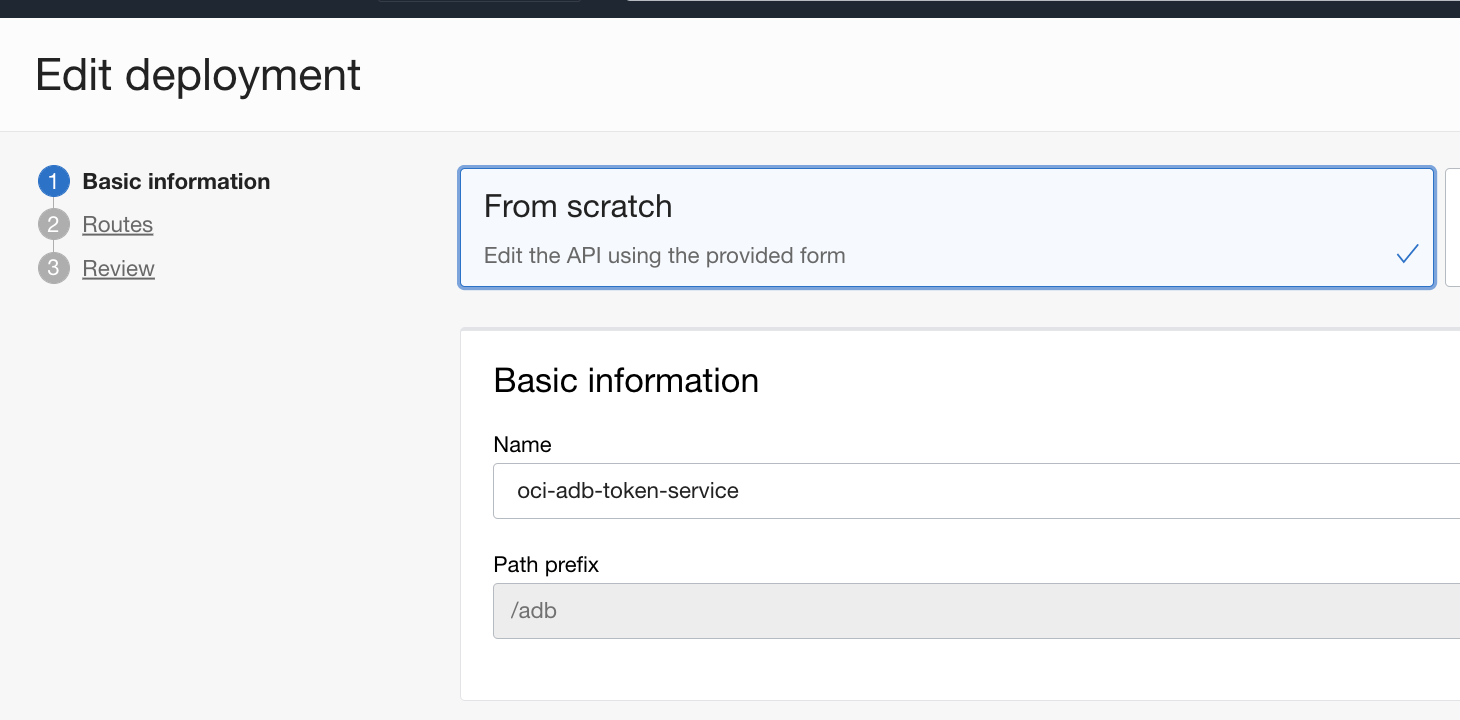Click the connector line between steps 1 and 2
The height and width of the screenshot is (720, 1460).
(54, 203)
